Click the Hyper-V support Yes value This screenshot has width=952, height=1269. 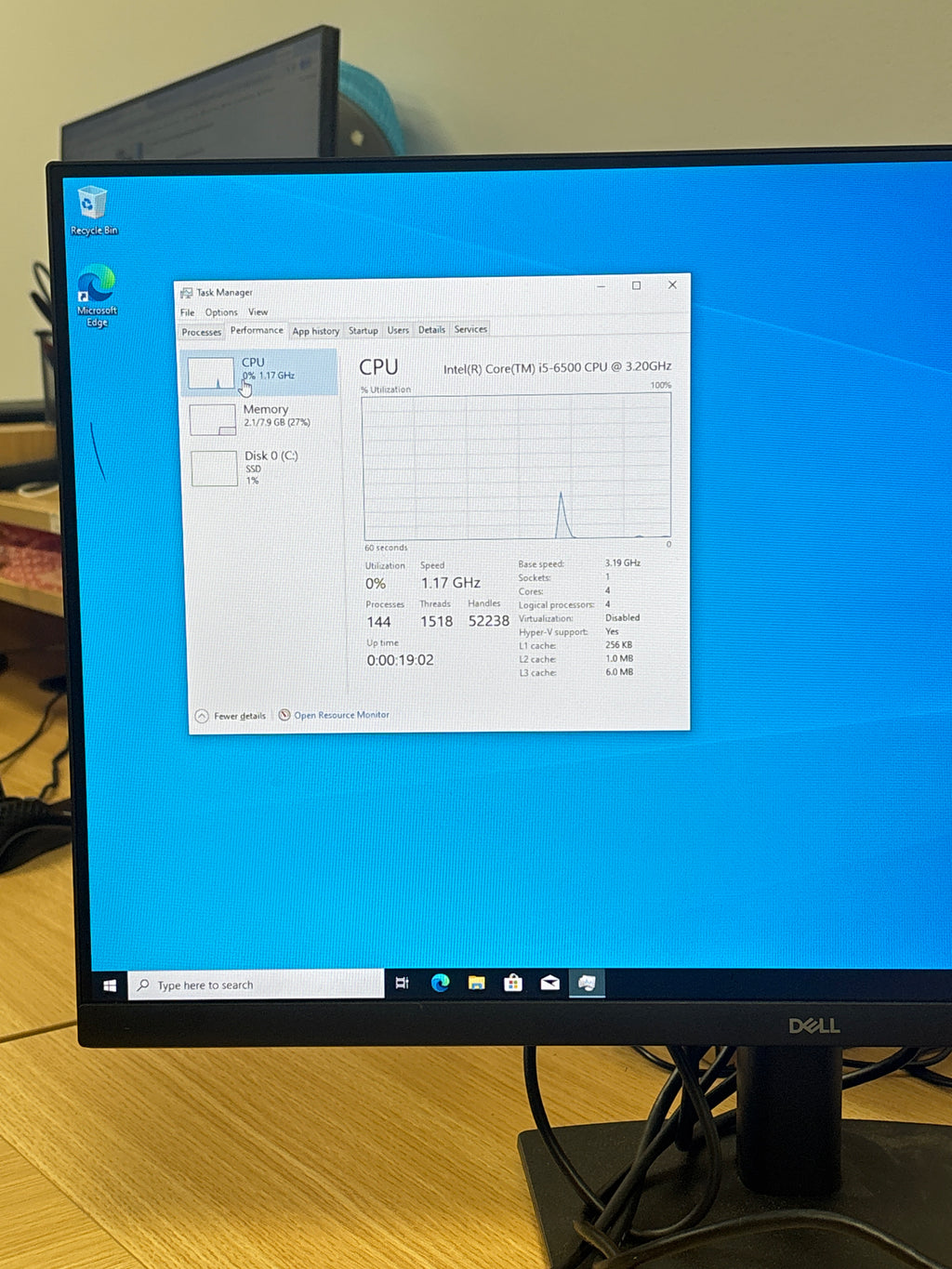(x=612, y=631)
